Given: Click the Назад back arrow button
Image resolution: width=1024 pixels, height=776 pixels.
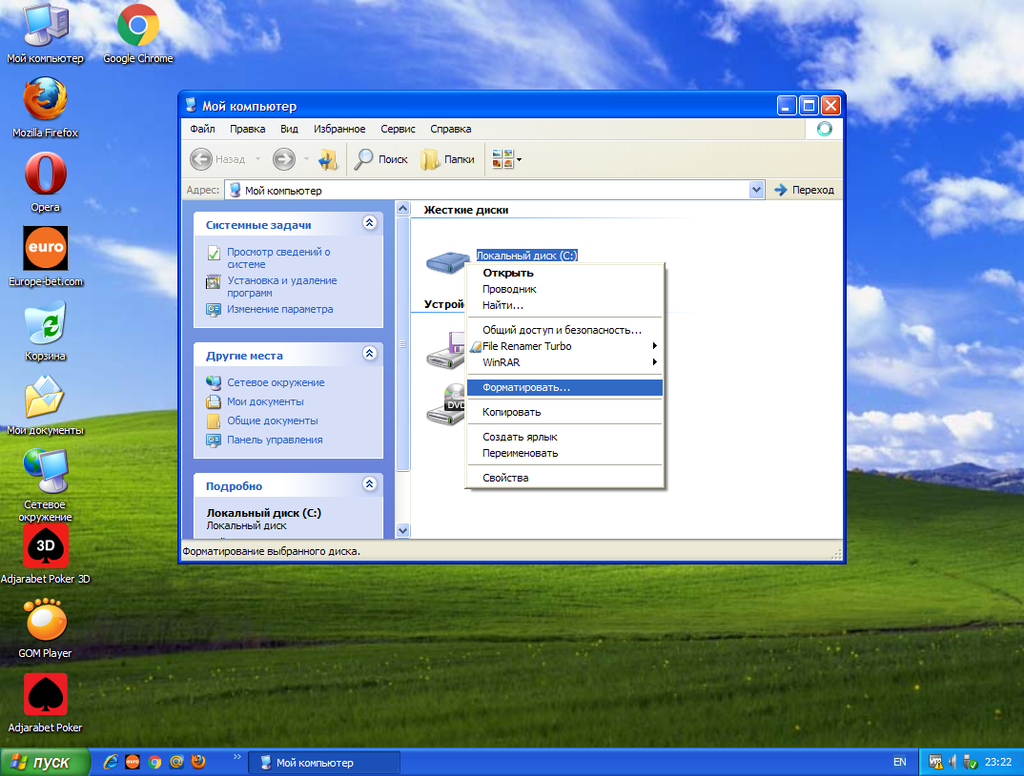Looking at the screenshot, I should click(x=217, y=159).
